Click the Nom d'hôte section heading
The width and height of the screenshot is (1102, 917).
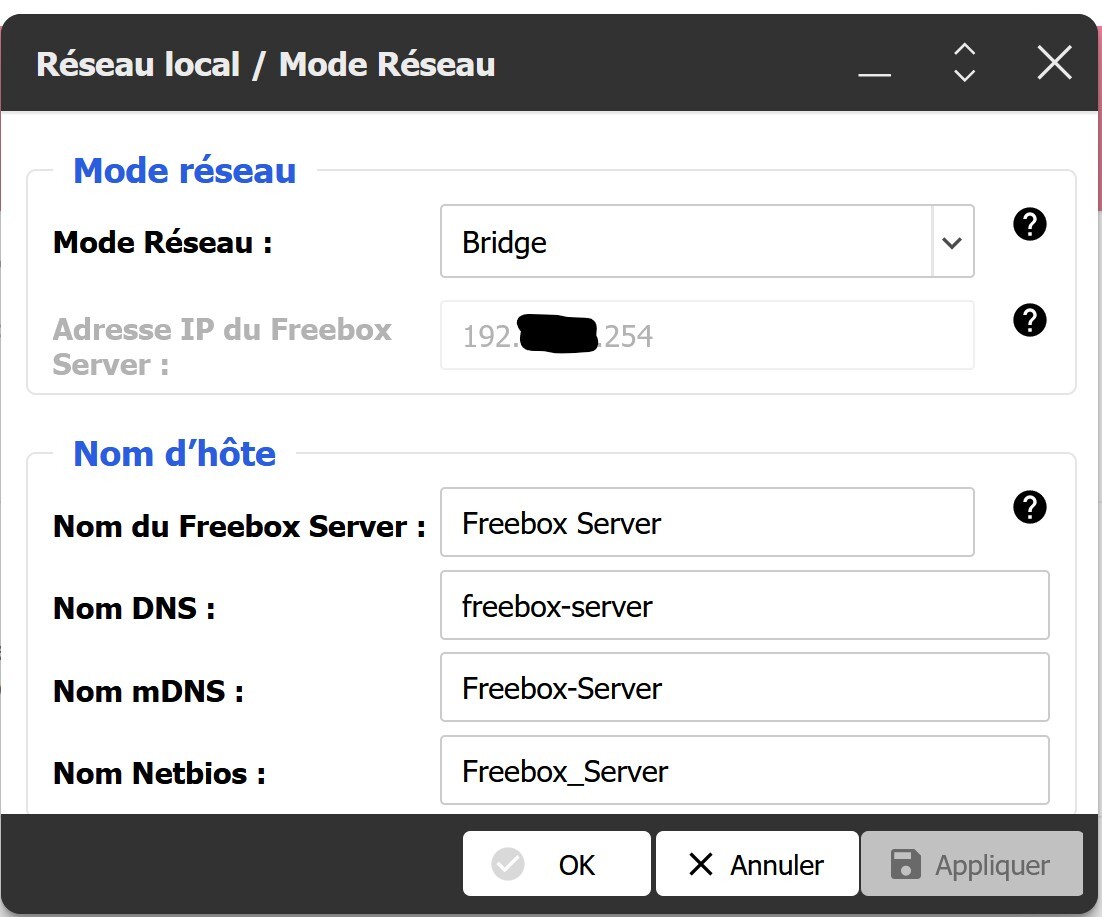[x=175, y=454]
